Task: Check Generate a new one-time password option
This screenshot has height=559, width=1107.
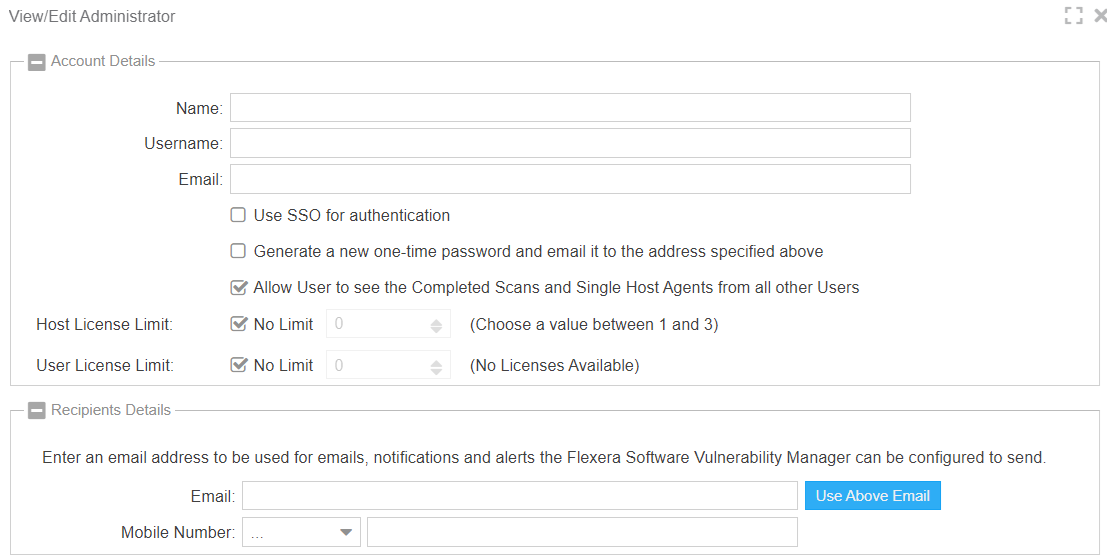Action: [x=238, y=251]
